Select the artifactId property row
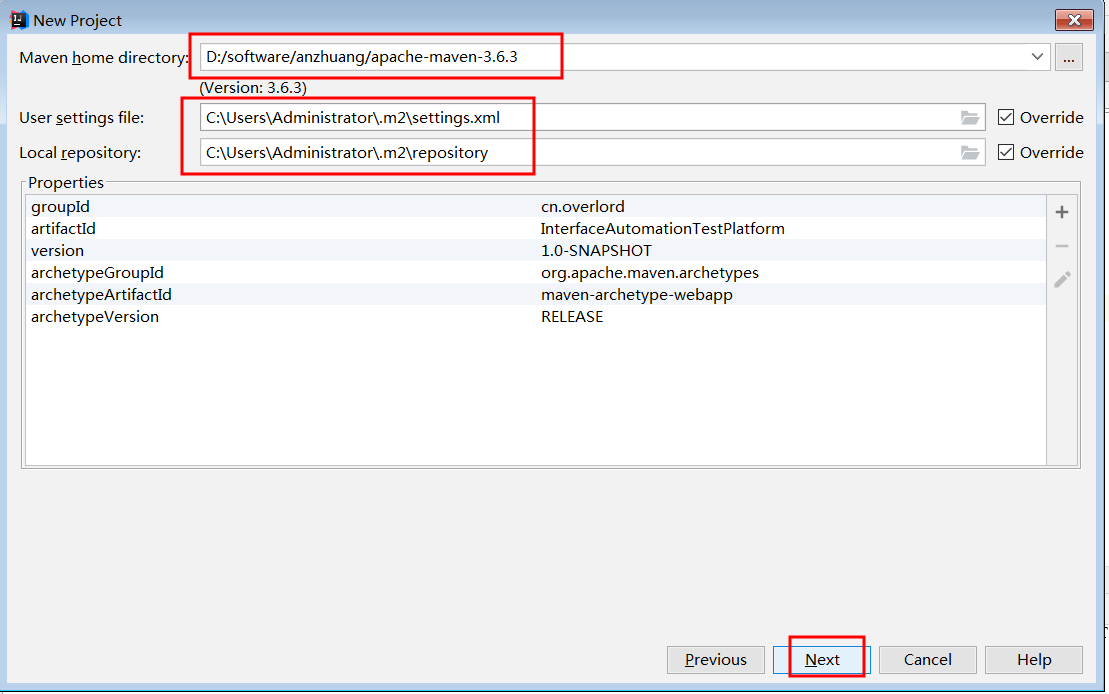Image resolution: width=1109 pixels, height=694 pixels. point(535,229)
